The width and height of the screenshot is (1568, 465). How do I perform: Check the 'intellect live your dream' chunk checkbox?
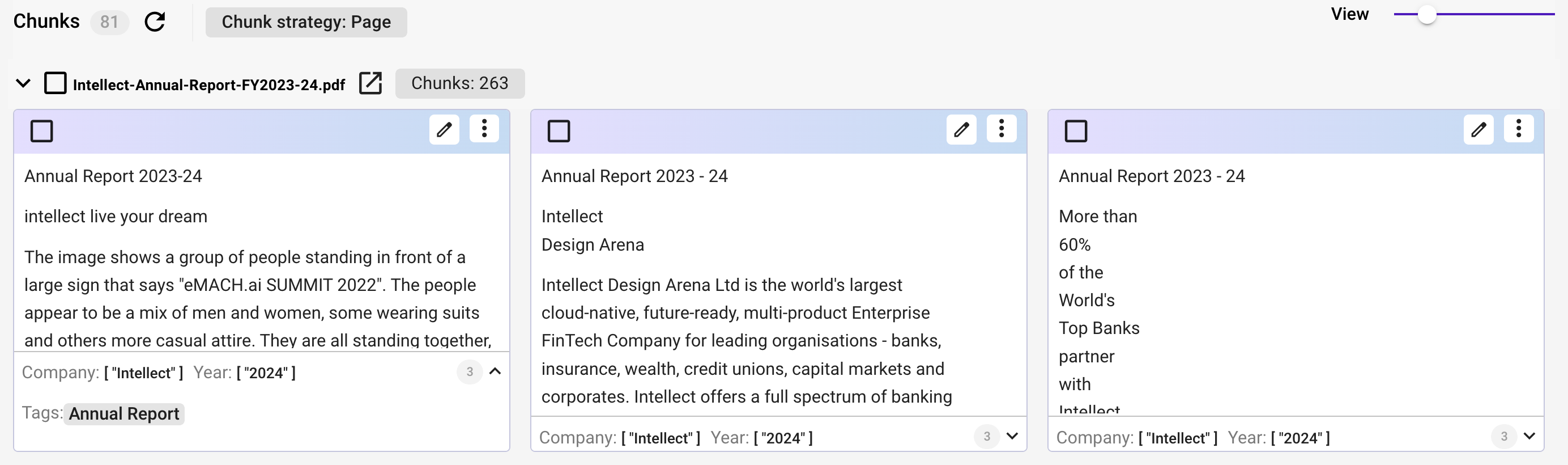[42, 131]
